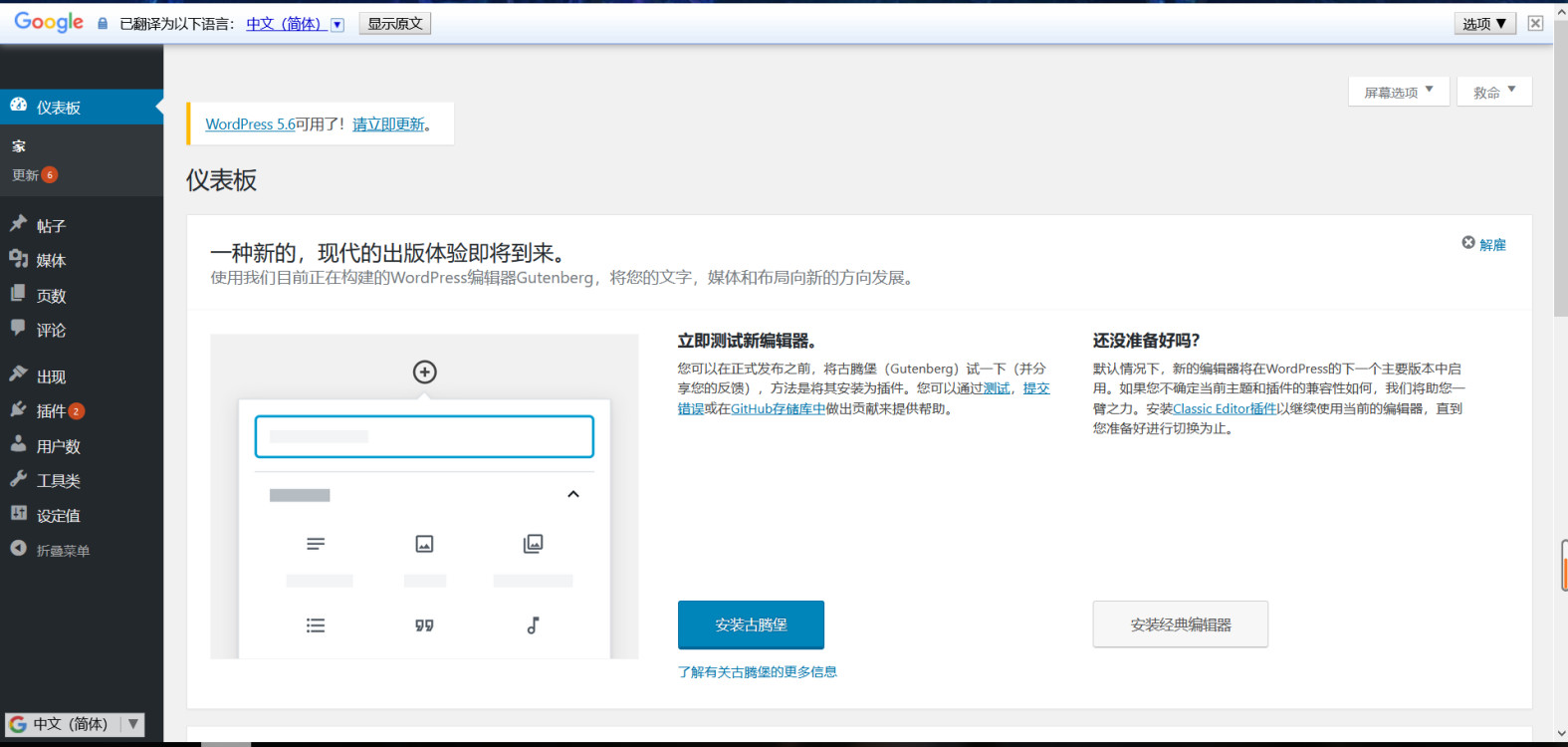Click the 解雇 dismiss link
The height and width of the screenshot is (747, 1568).
(1492, 245)
